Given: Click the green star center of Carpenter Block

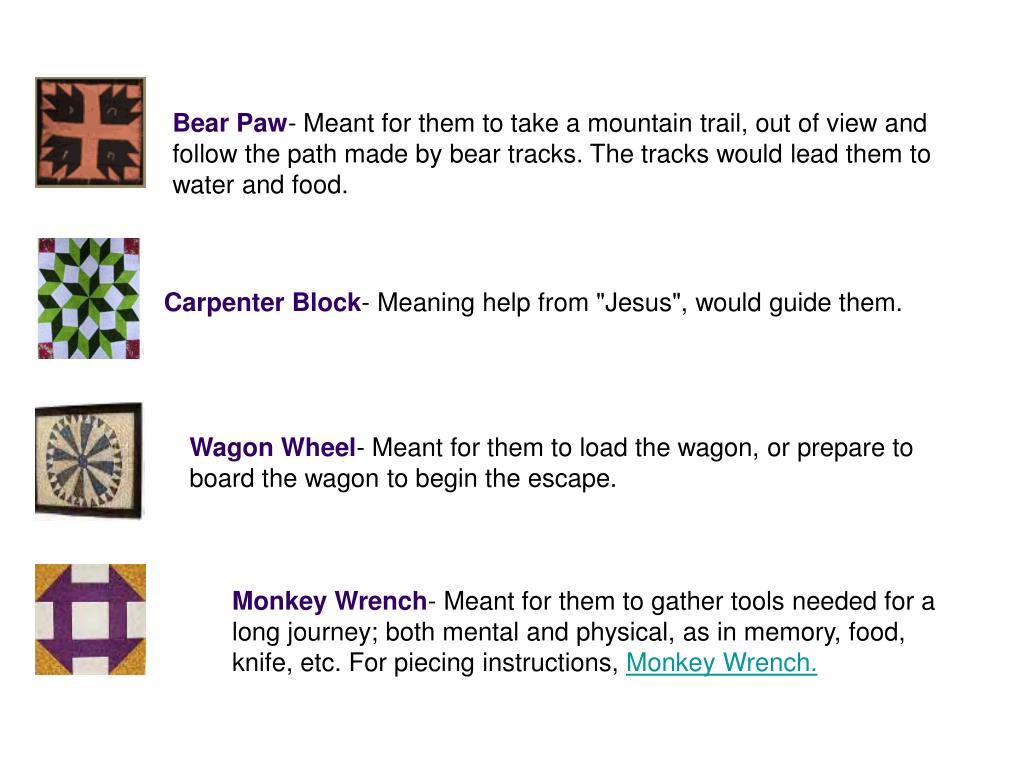Looking at the screenshot, I should click(x=88, y=299).
